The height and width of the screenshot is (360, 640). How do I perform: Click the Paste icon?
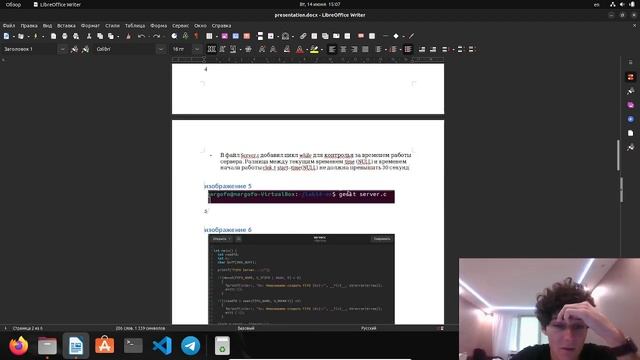[111, 36]
